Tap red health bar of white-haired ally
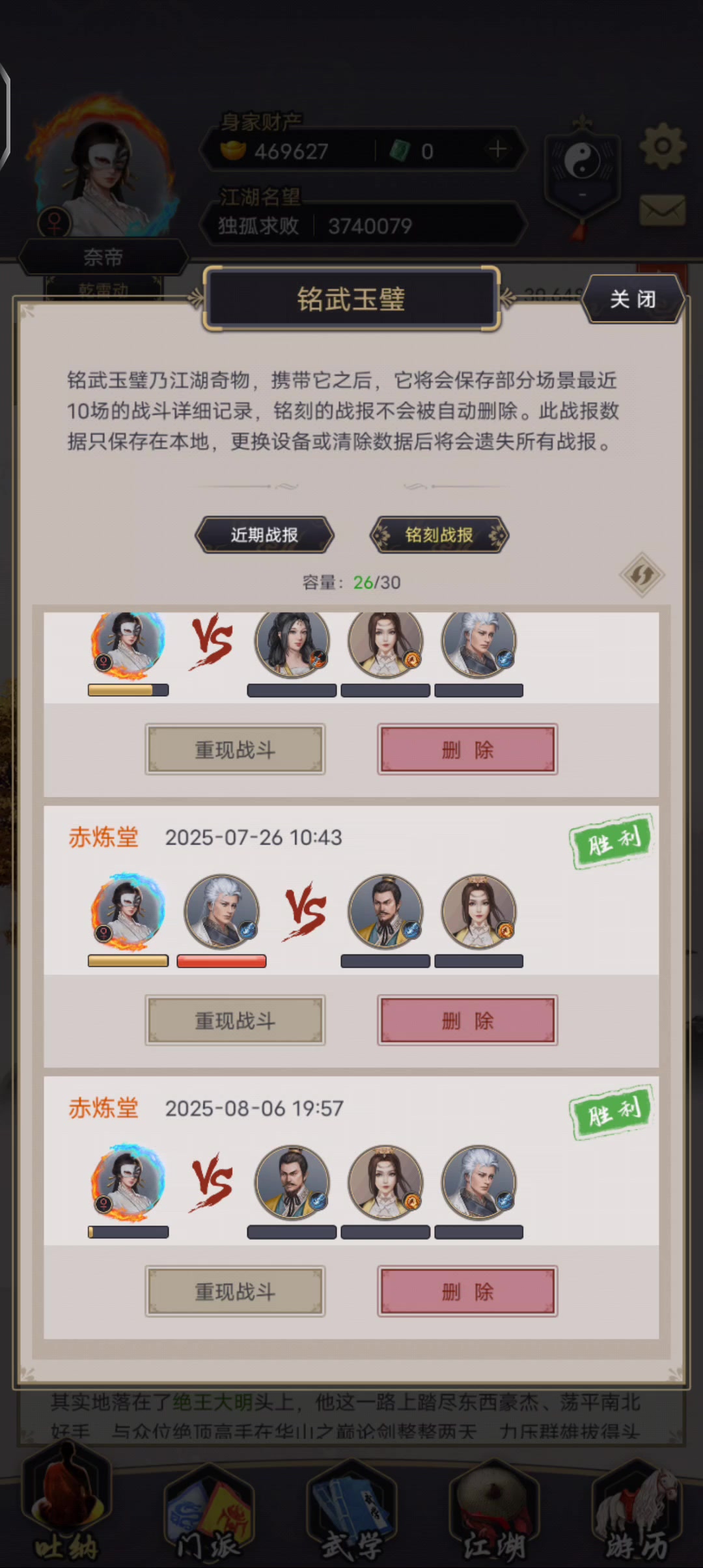 click(x=221, y=961)
